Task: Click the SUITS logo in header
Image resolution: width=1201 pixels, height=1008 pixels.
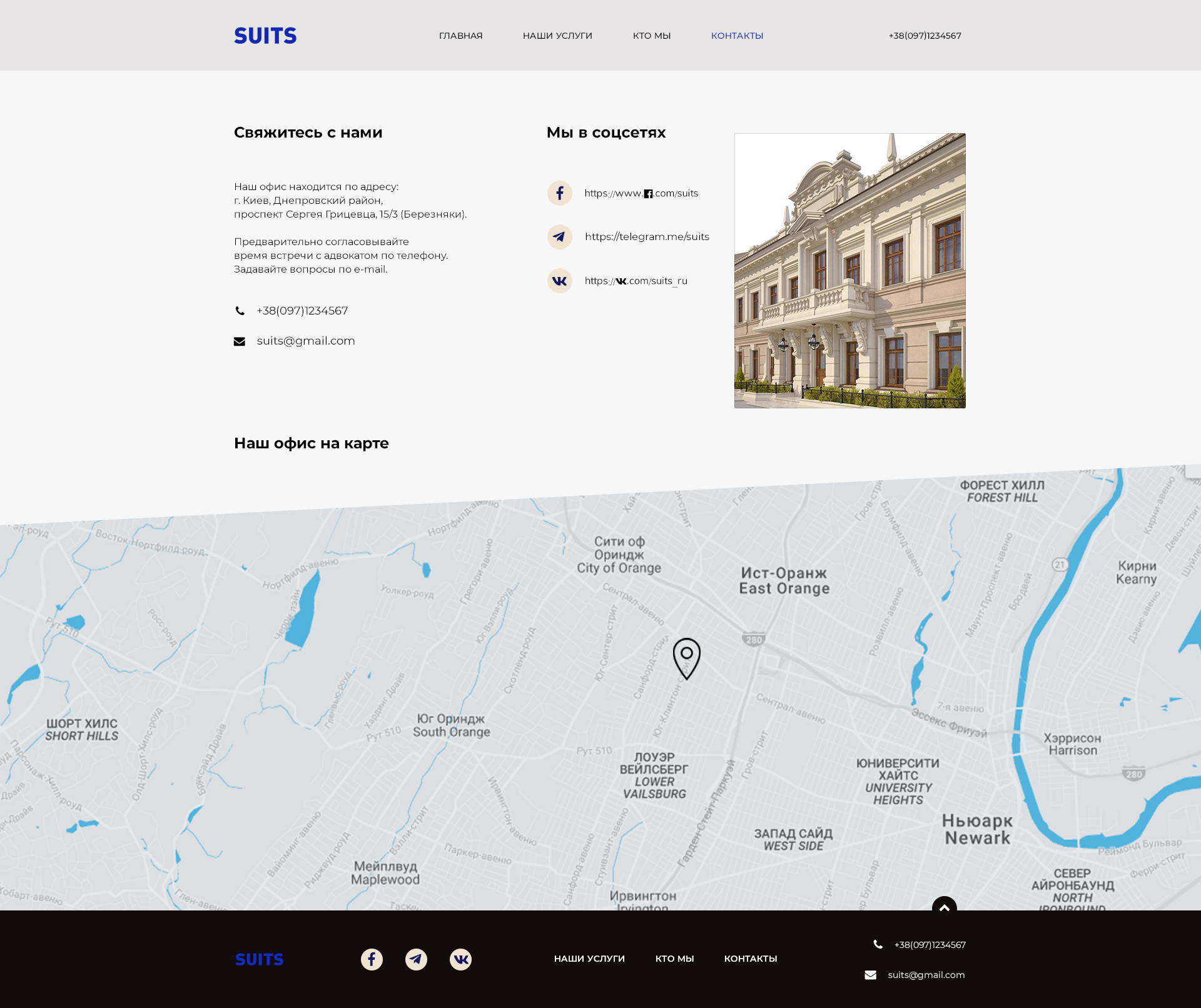Action: pos(265,36)
